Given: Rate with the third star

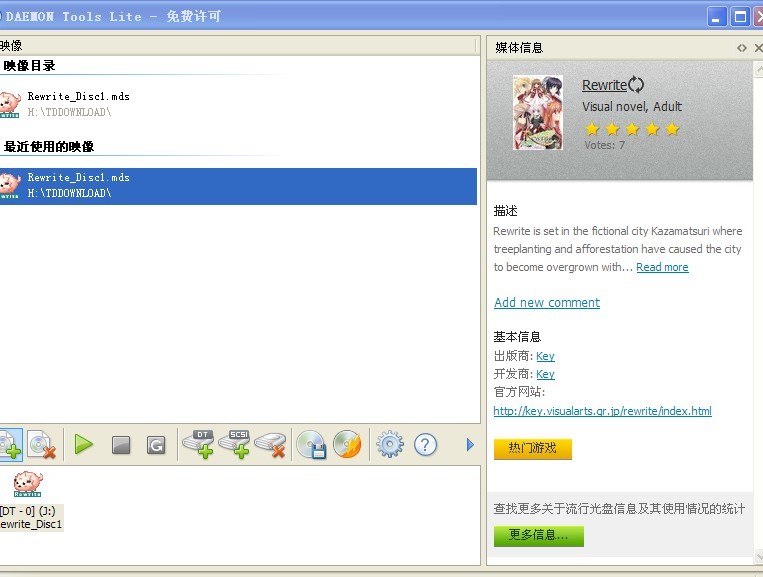Looking at the screenshot, I should click(632, 129).
